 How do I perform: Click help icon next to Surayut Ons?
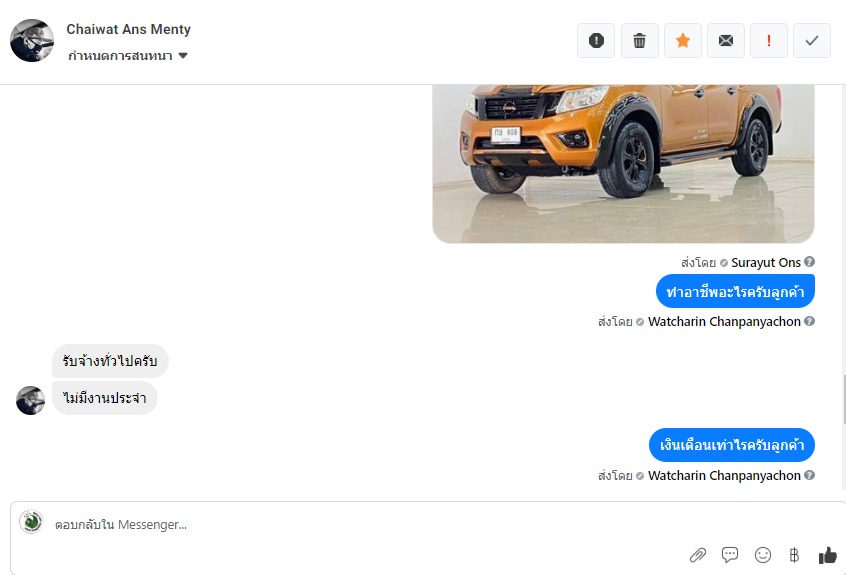click(x=809, y=262)
